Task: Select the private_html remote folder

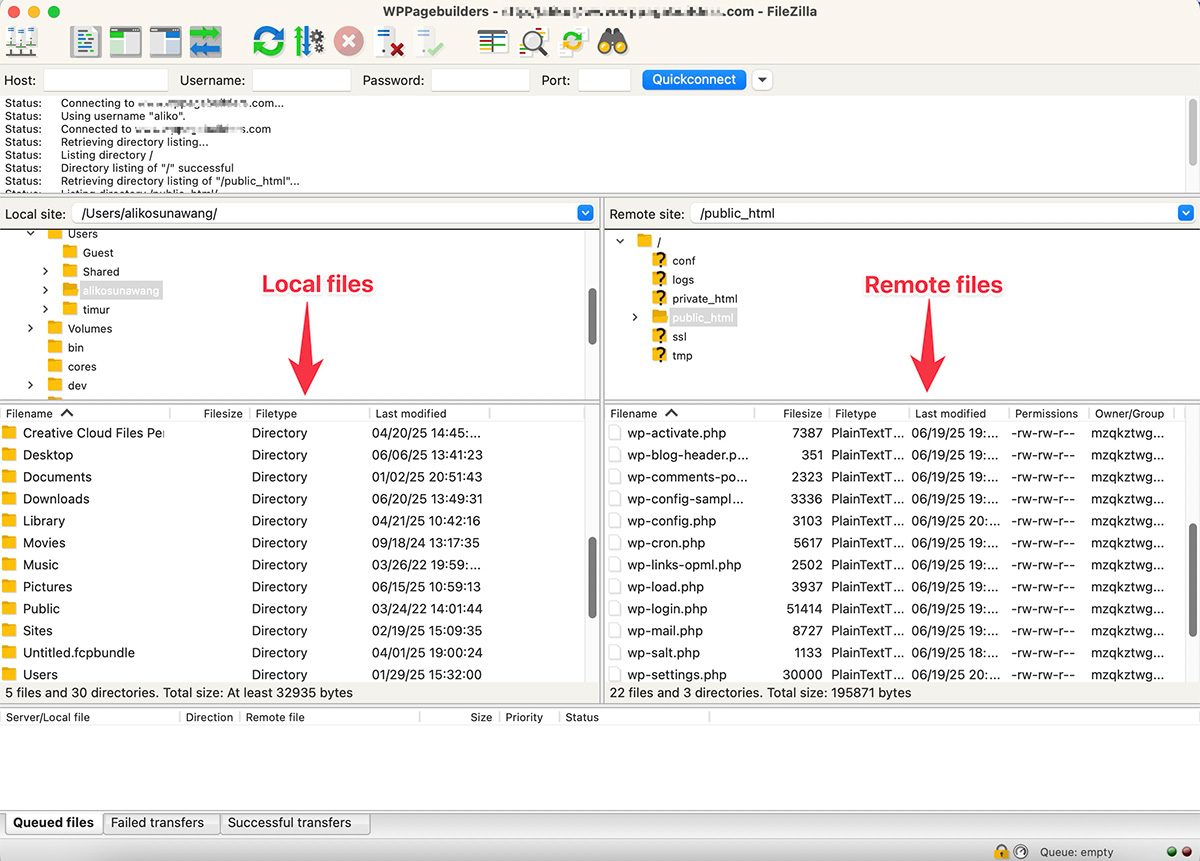Action: pyautogui.click(x=705, y=299)
